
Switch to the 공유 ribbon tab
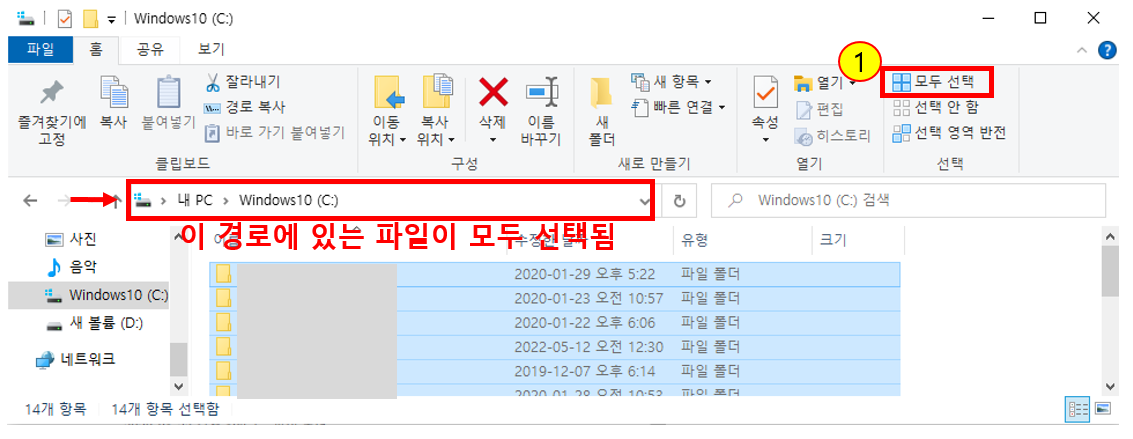pos(151,49)
